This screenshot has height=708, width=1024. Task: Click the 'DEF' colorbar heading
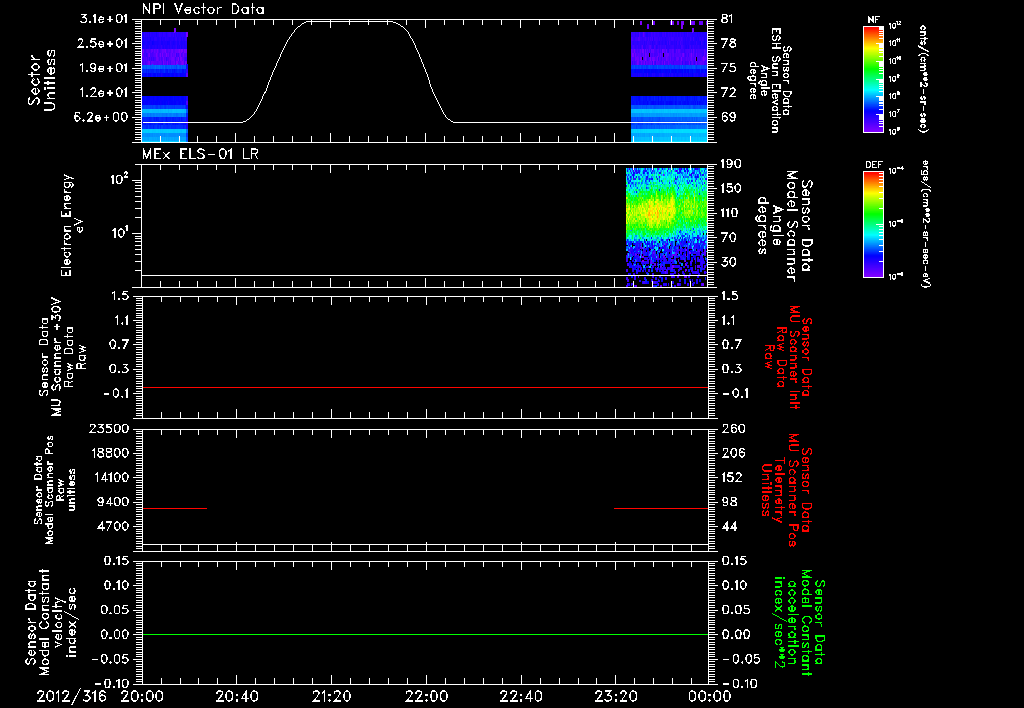(873, 165)
